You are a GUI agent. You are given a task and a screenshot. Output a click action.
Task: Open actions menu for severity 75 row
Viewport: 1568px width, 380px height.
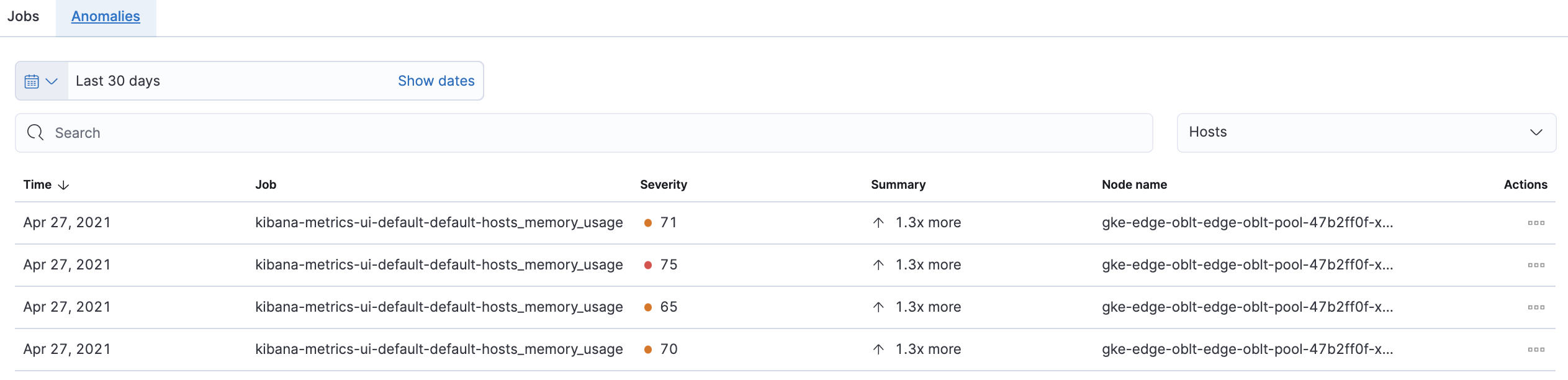(x=1536, y=265)
